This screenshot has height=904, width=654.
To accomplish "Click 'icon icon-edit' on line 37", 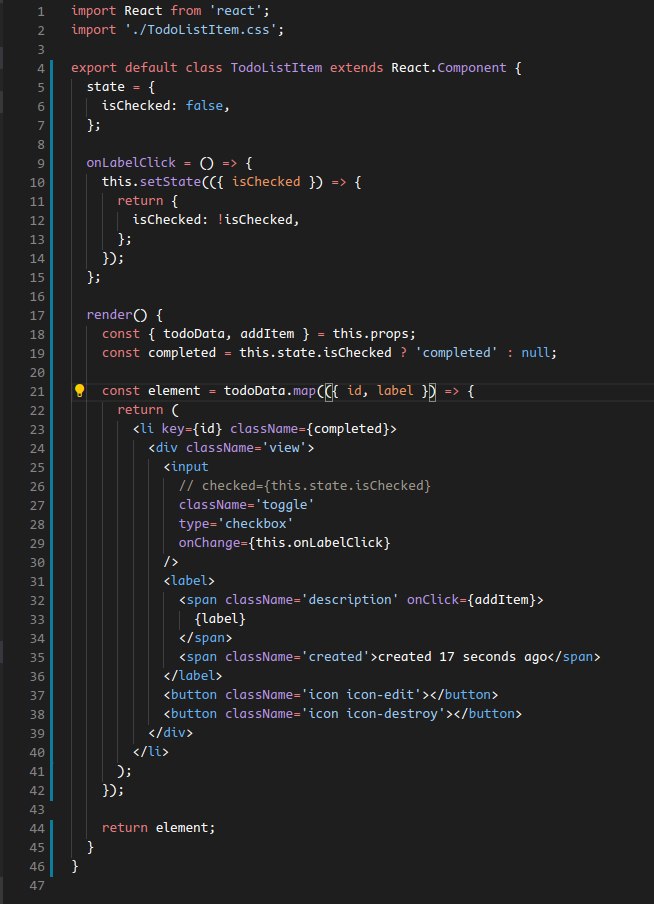I will pyautogui.click(x=362, y=696).
